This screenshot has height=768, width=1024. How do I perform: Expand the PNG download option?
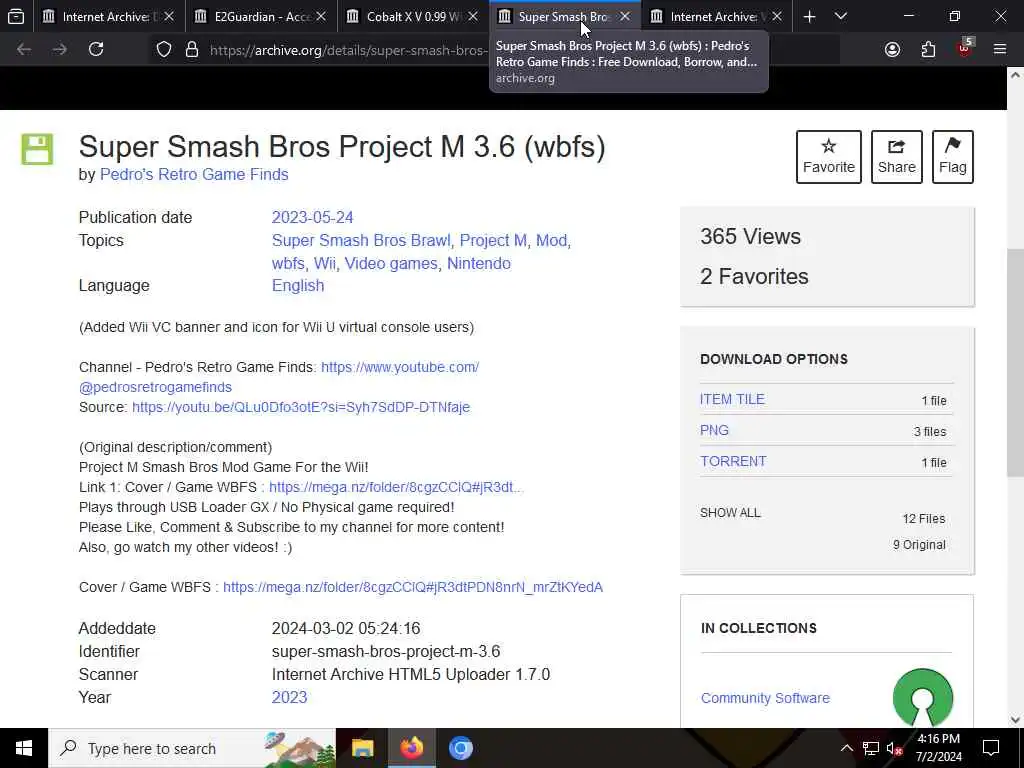point(714,430)
